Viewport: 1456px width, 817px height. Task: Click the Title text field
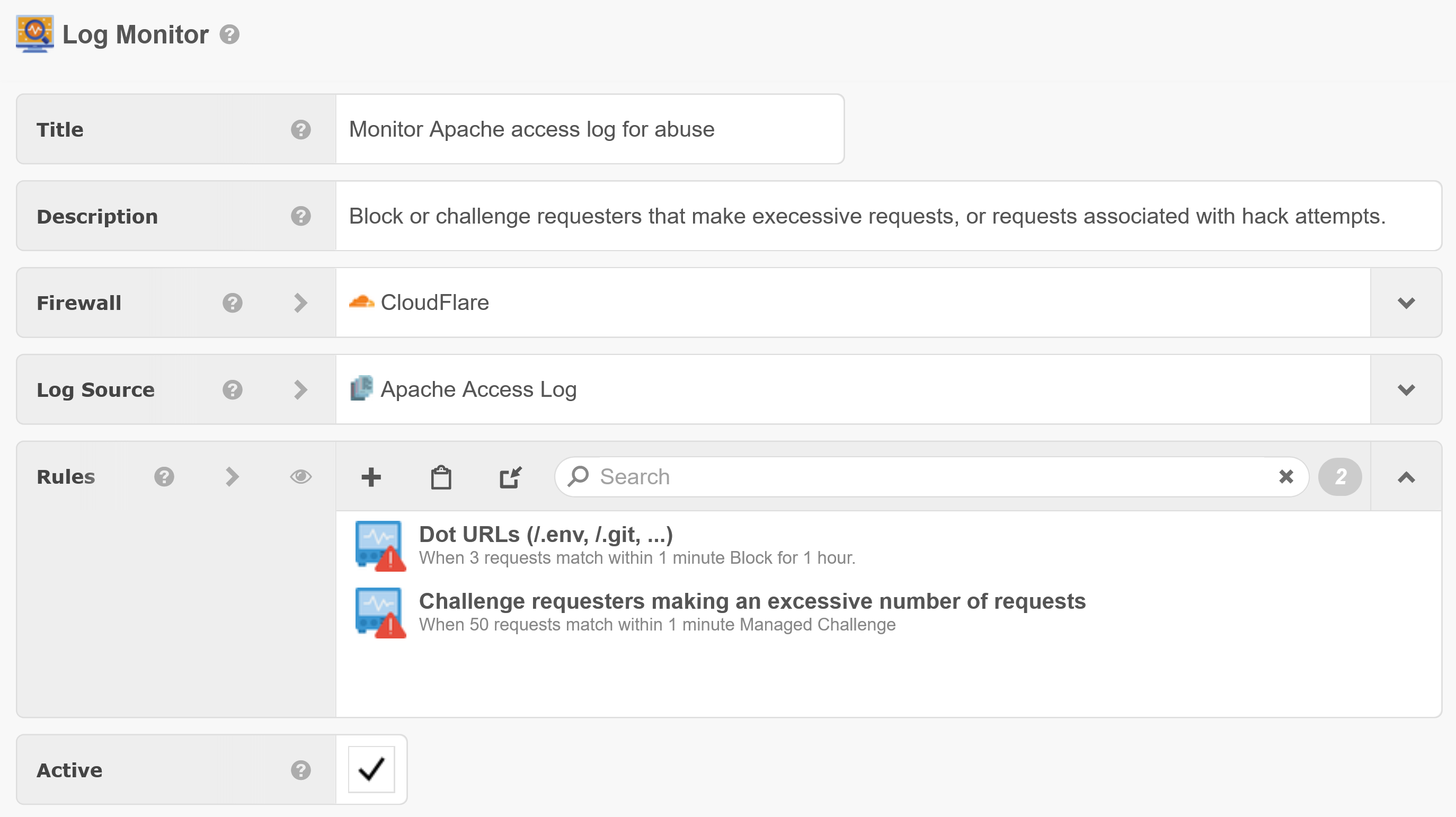pos(590,129)
